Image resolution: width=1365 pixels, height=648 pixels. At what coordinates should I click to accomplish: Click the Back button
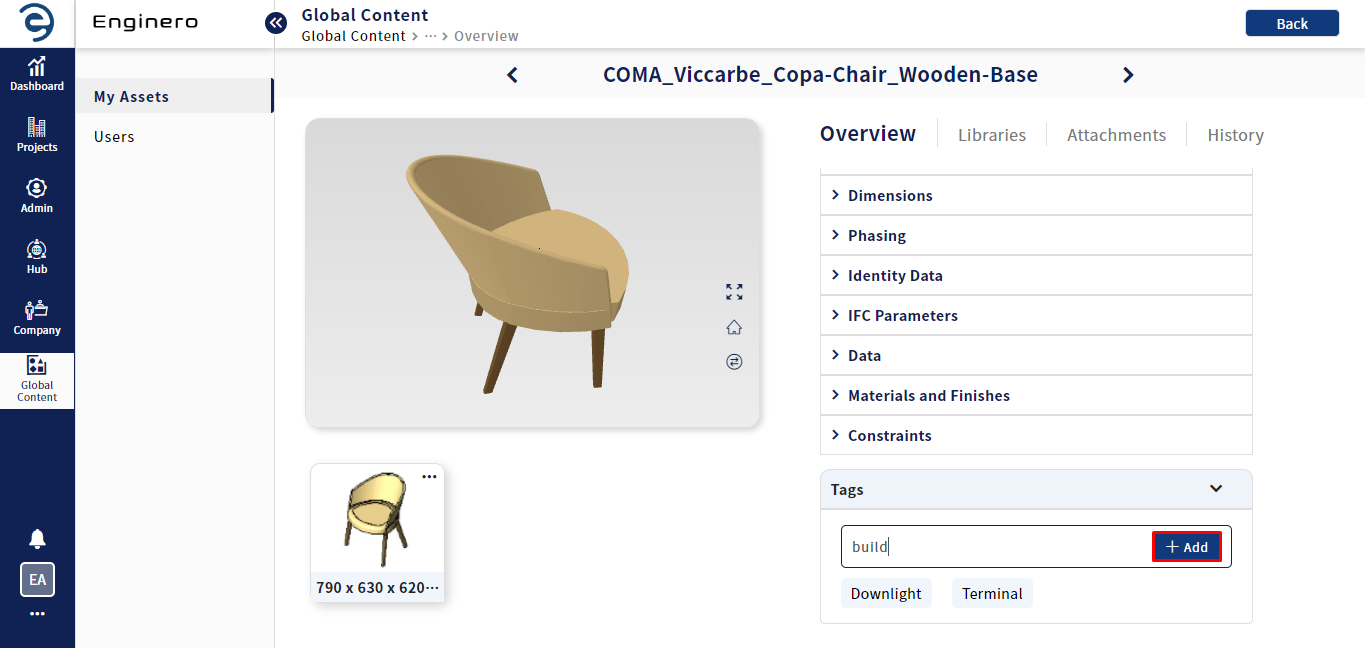(x=1292, y=23)
